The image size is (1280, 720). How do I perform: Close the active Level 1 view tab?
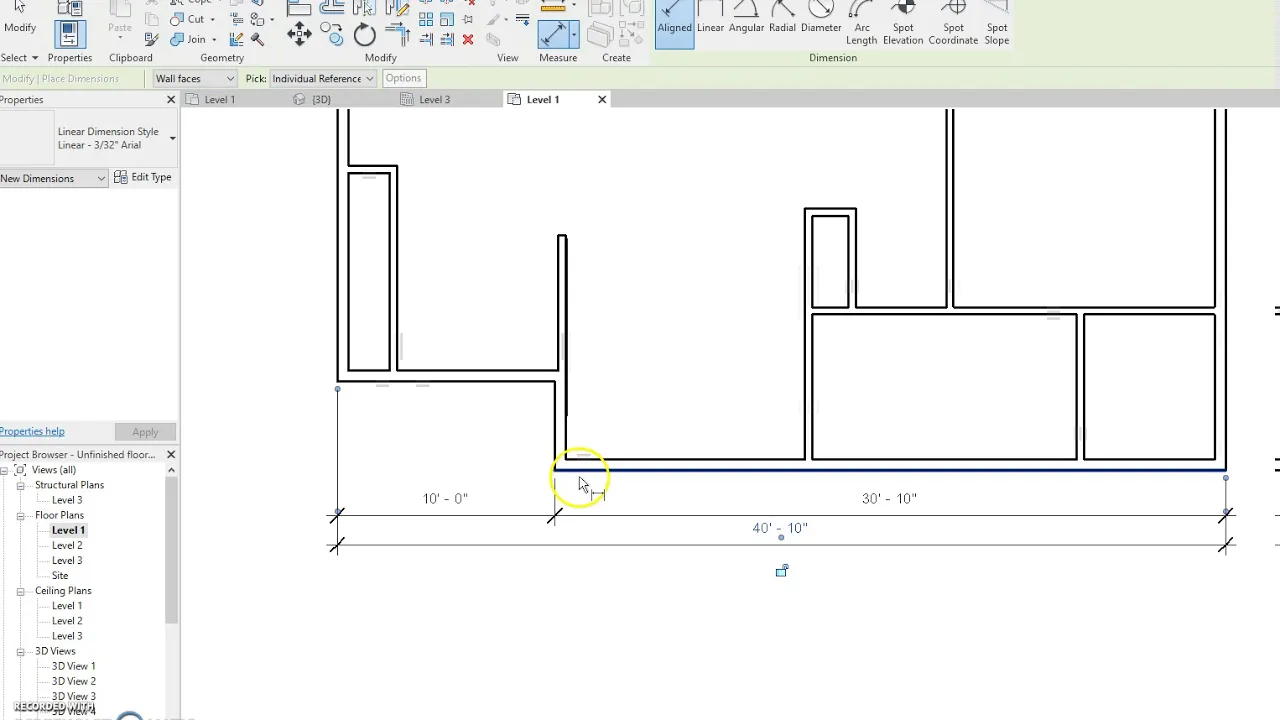tap(602, 99)
